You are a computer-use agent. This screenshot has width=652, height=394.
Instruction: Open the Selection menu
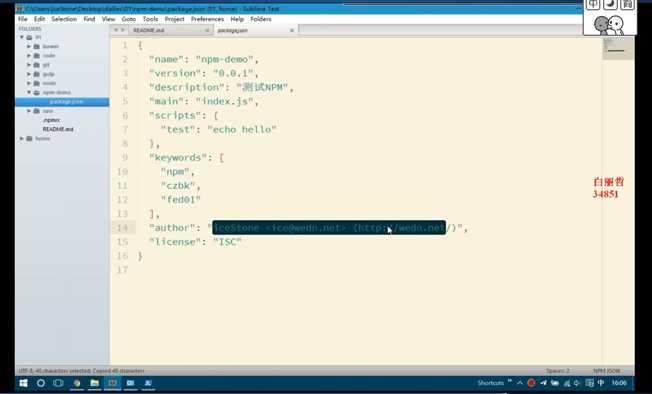[x=64, y=19]
